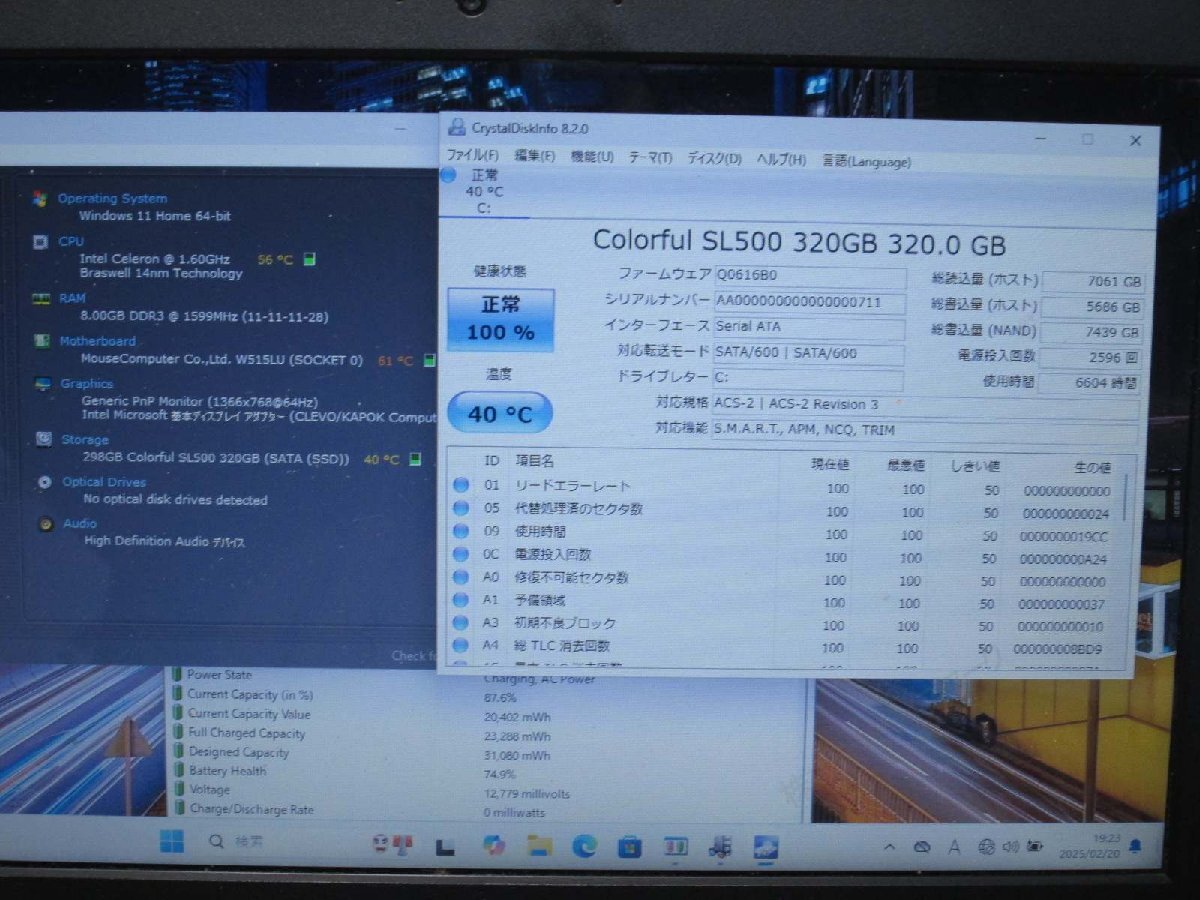Click the blue status dot for 初期不良ブロック
1200x900 pixels.
(461, 623)
